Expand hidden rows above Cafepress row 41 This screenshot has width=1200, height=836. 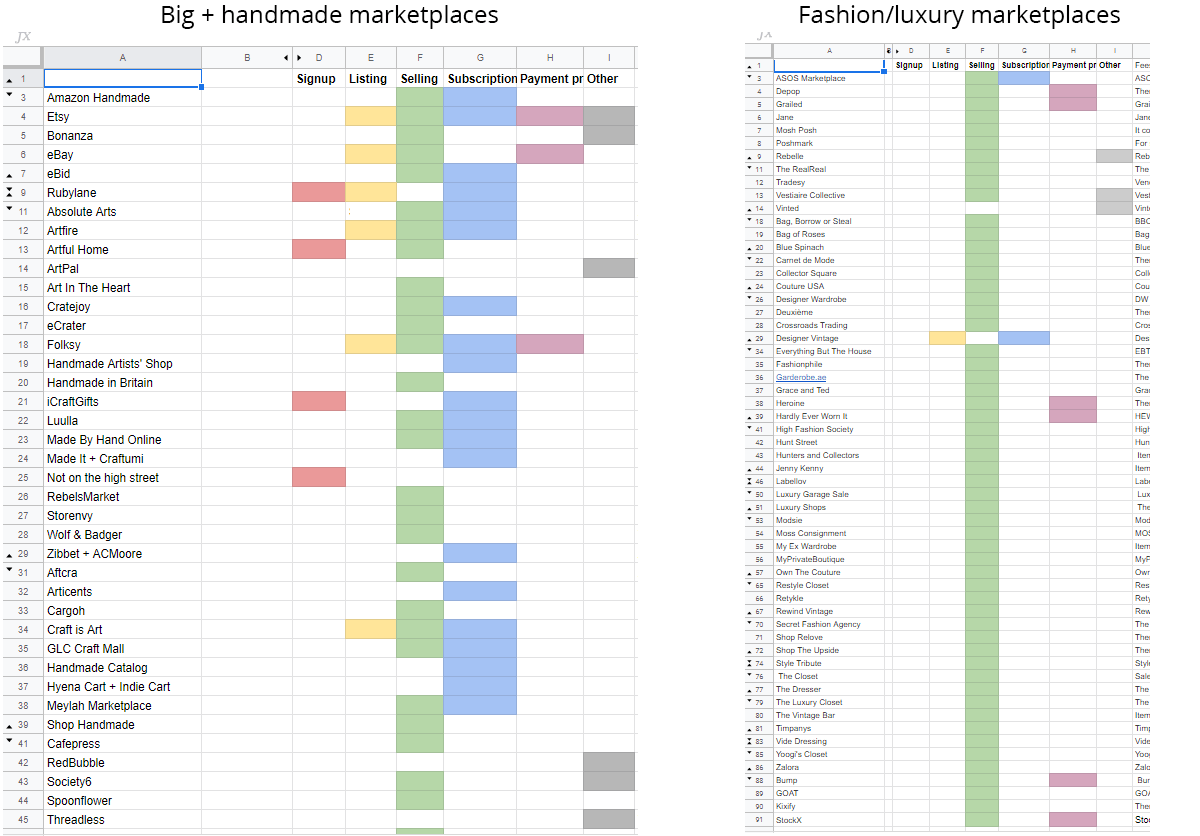[9, 743]
